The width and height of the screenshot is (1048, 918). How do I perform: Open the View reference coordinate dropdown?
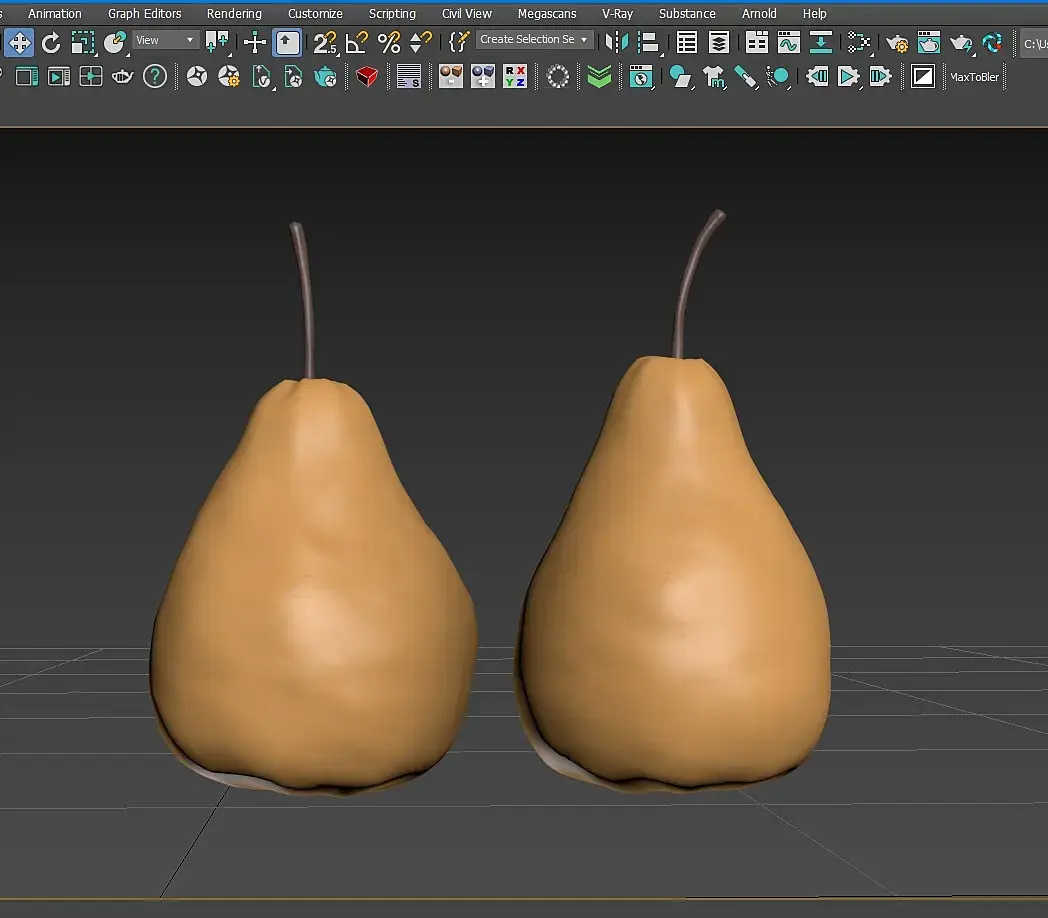click(x=166, y=40)
